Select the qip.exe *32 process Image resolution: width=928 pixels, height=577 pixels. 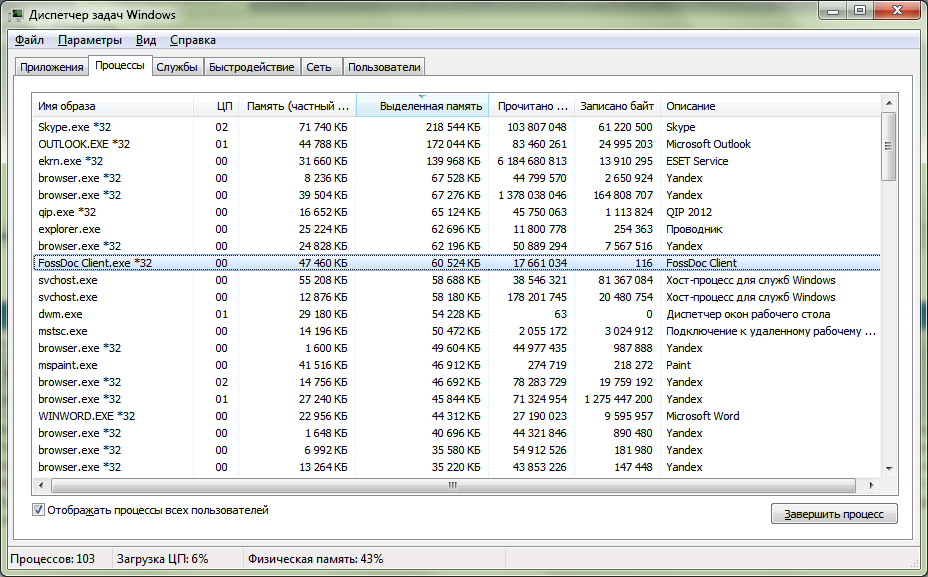click(456, 212)
